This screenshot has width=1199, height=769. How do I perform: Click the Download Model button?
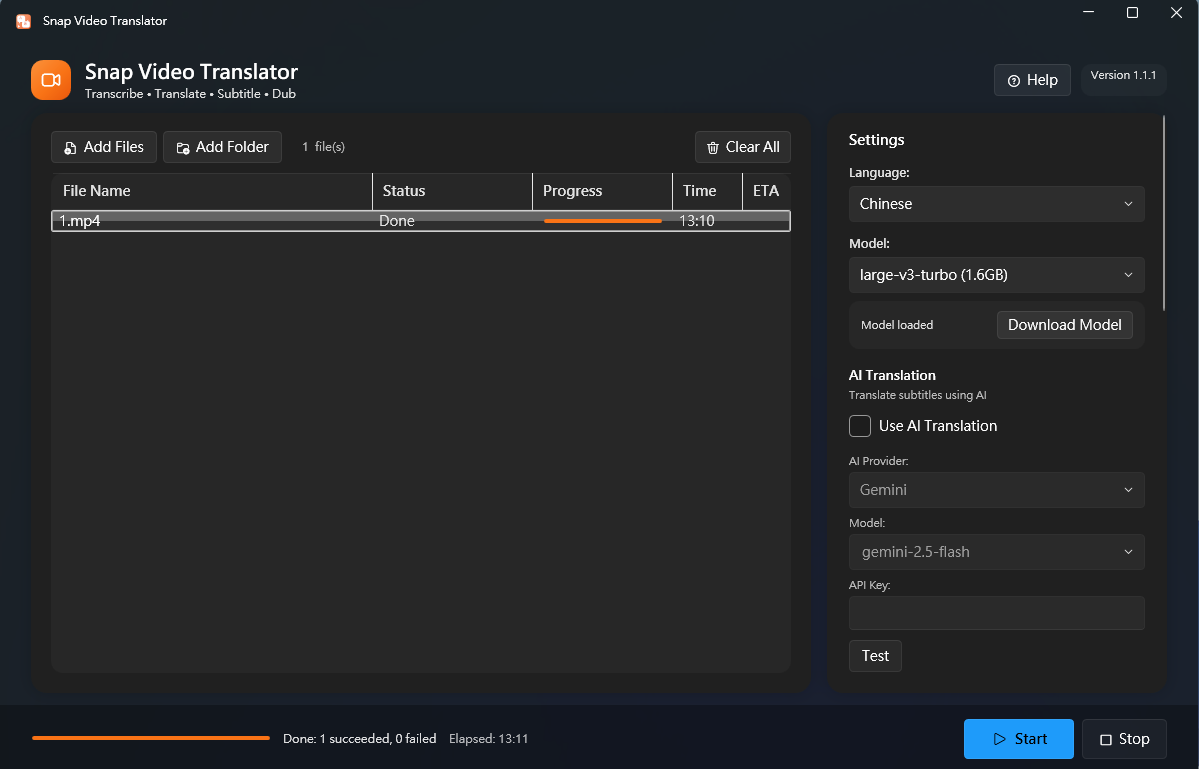pos(1064,325)
